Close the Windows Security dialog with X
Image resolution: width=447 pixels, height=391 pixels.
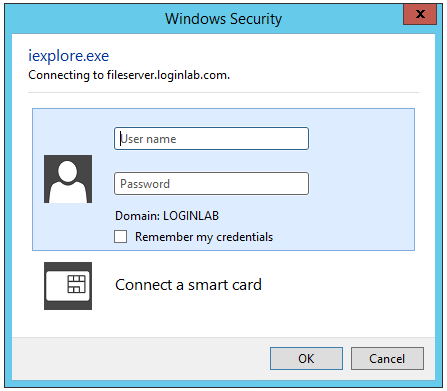[x=420, y=14]
